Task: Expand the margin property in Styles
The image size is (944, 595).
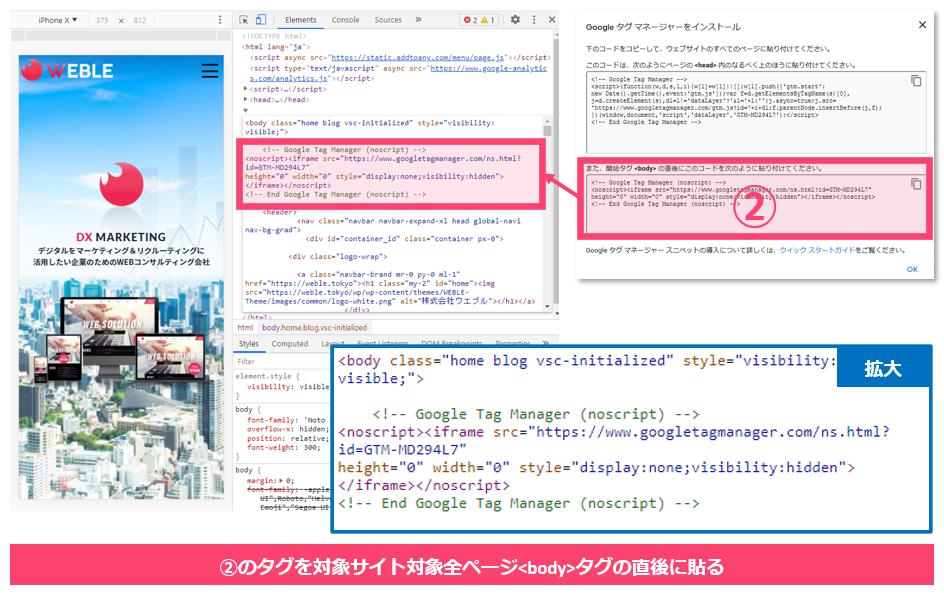Action: coord(283,481)
